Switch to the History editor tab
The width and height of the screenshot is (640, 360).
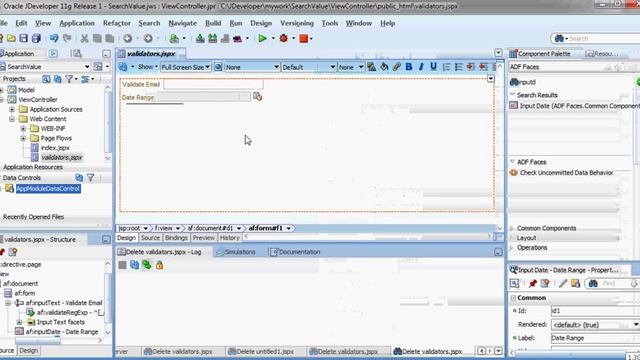[229, 238]
